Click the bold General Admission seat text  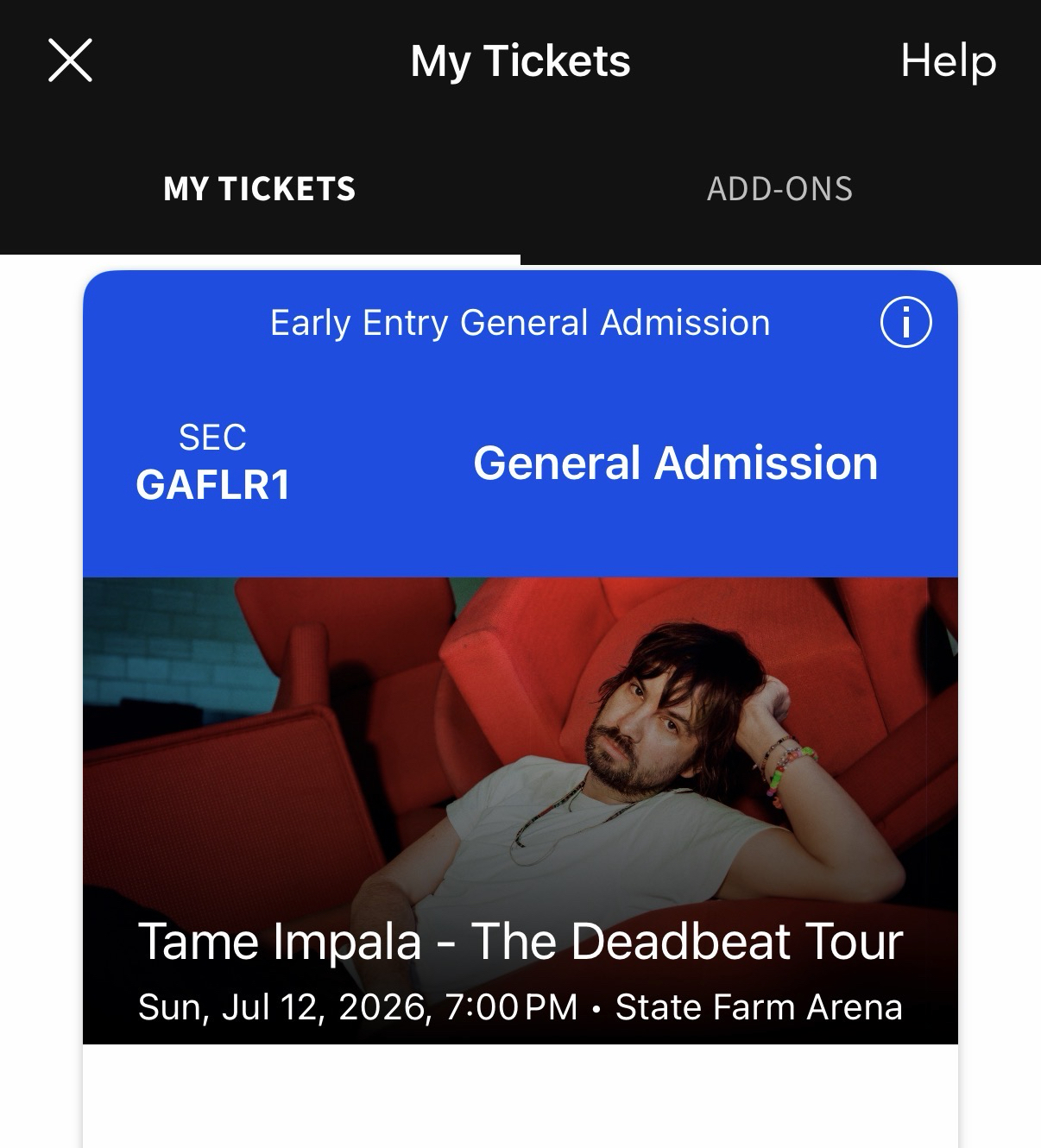(675, 464)
